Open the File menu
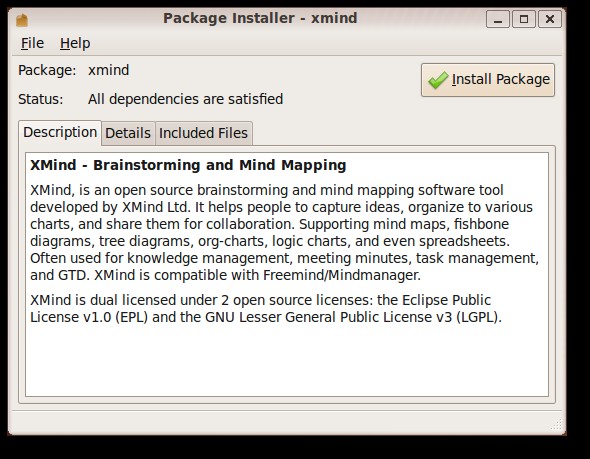 [x=32, y=43]
